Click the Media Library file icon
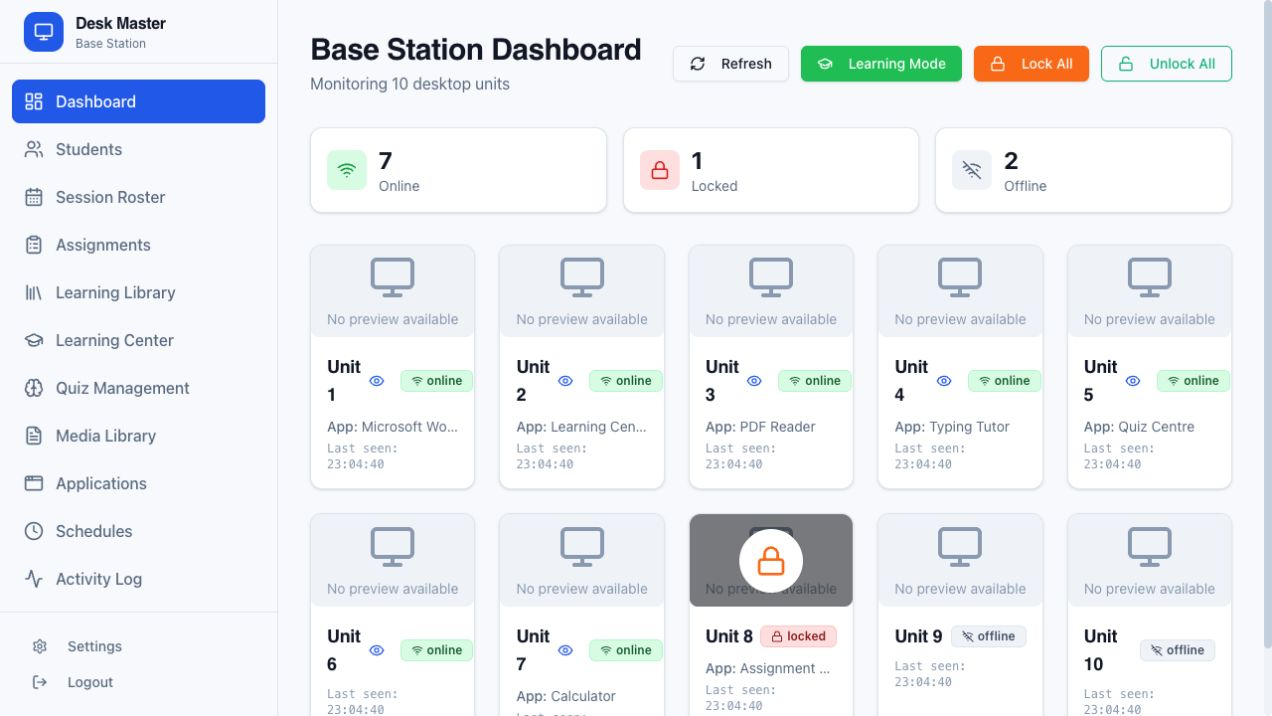Screen dimensions: 1272x716 pyautogui.click(x=34, y=436)
